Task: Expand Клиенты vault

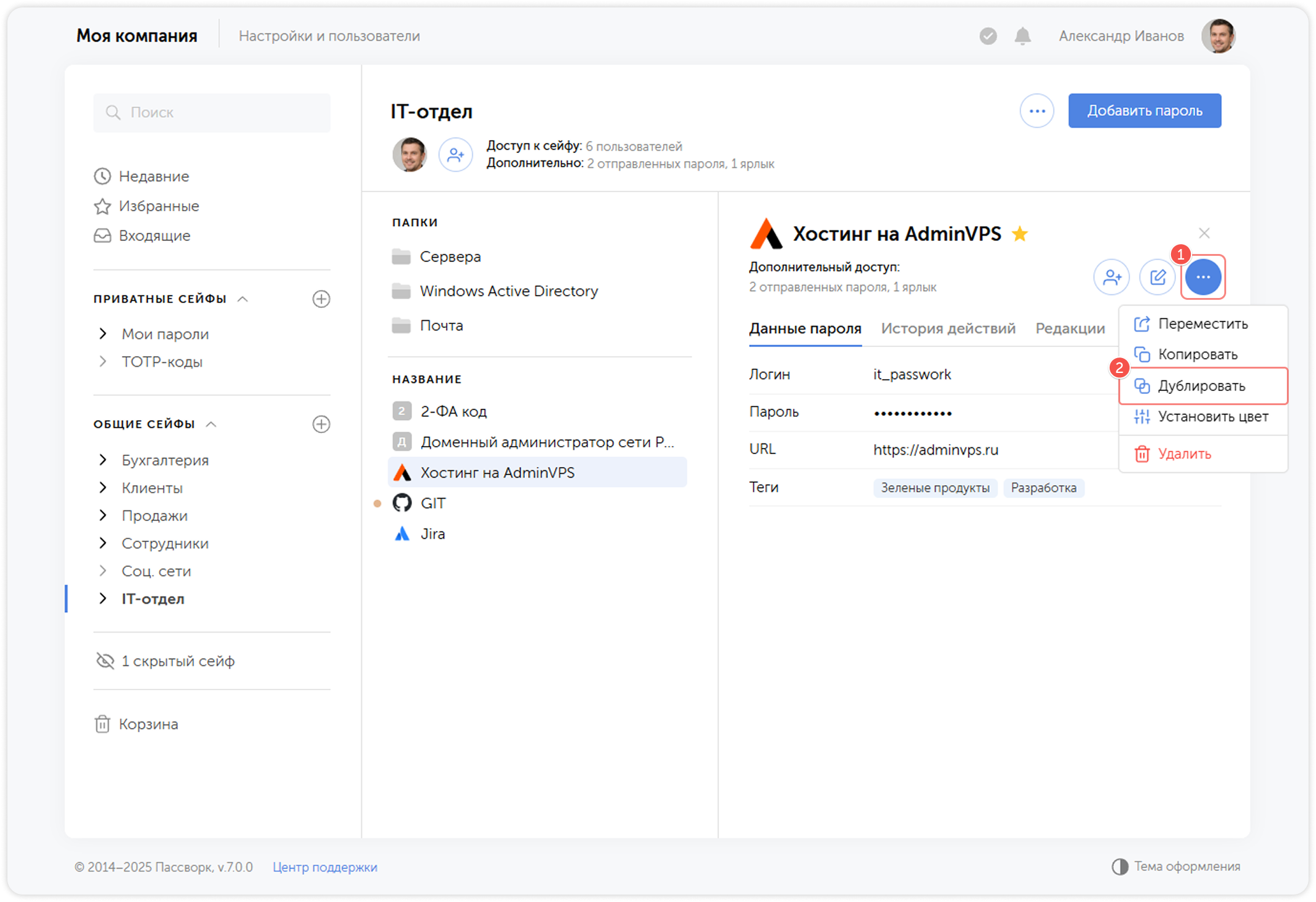Action: pyautogui.click(x=103, y=488)
